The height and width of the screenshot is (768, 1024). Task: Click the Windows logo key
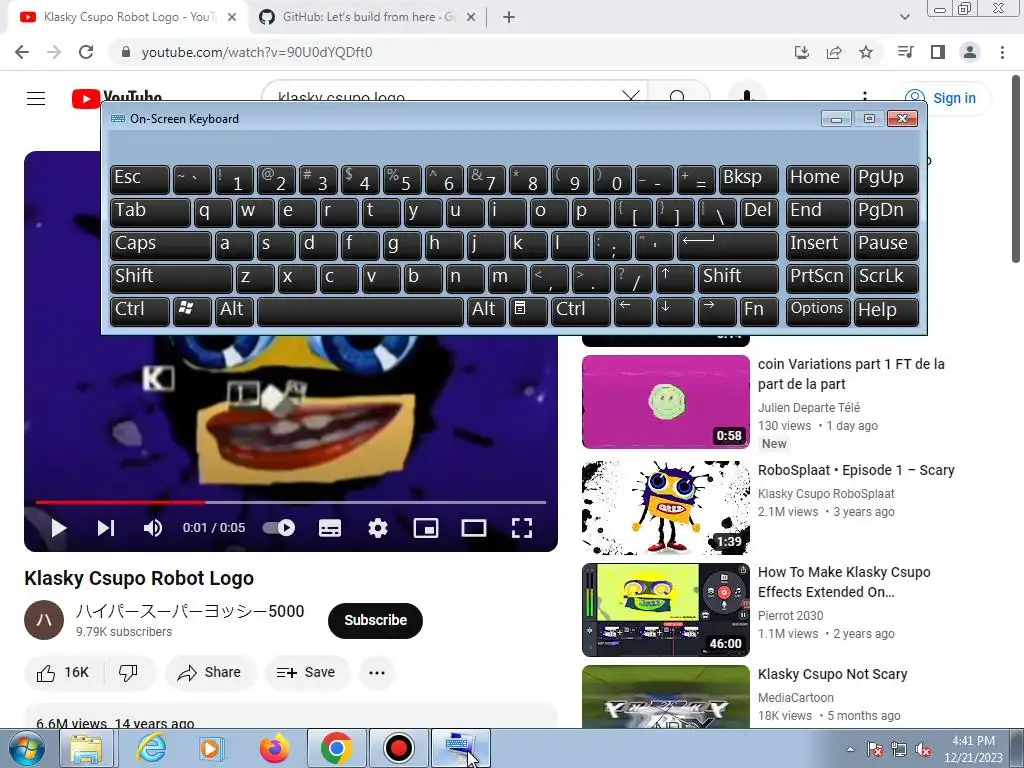click(192, 311)
